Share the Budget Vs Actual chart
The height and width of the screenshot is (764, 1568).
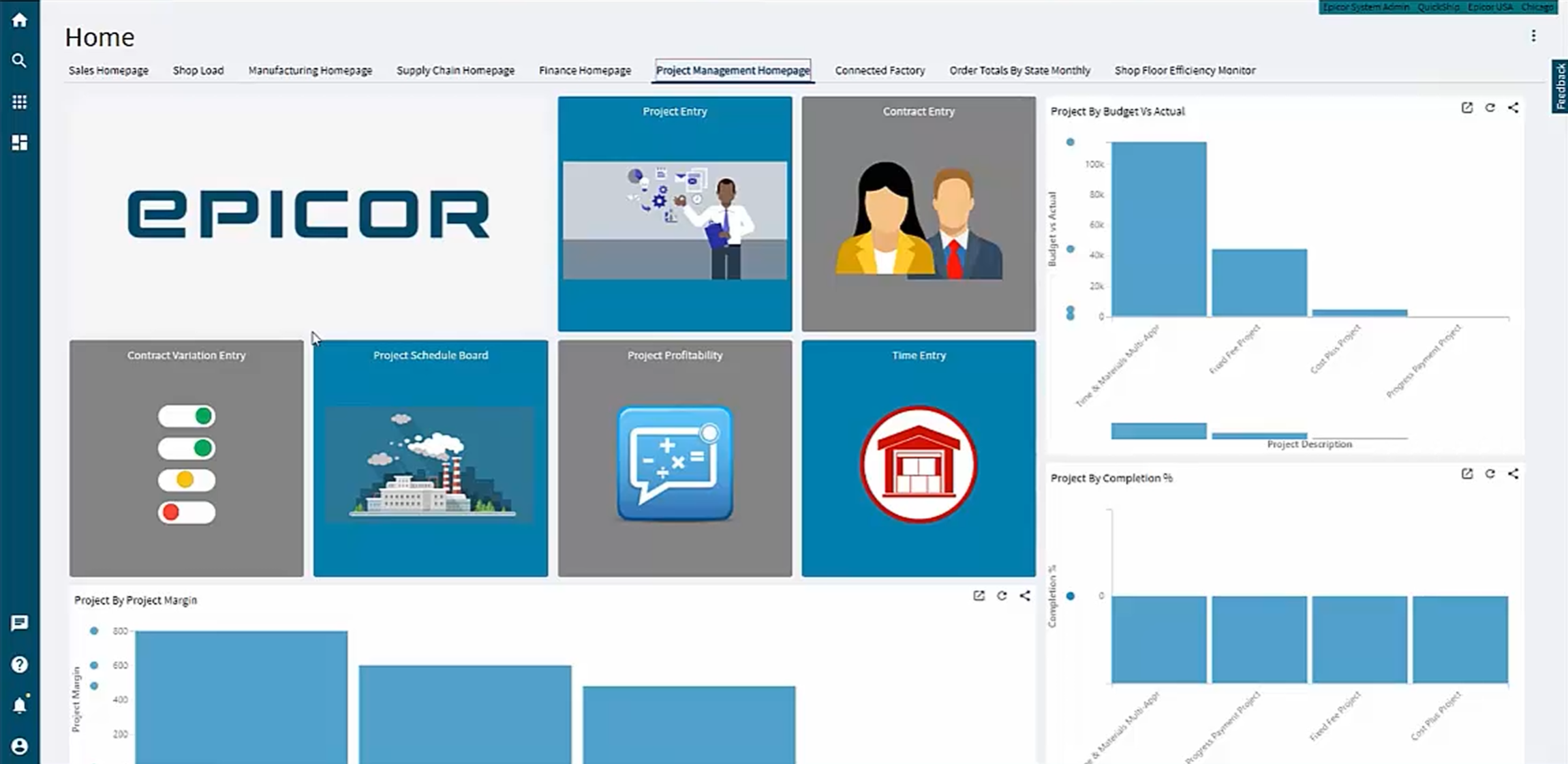coord(1513,108)
